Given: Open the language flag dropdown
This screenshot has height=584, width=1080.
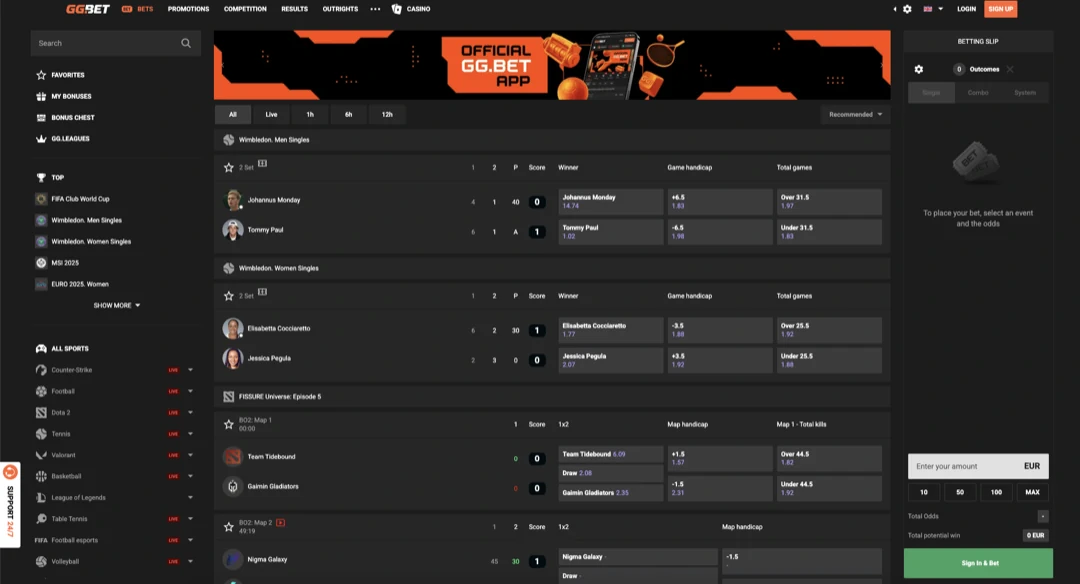Looking at the screenshot, I should 933,9.
